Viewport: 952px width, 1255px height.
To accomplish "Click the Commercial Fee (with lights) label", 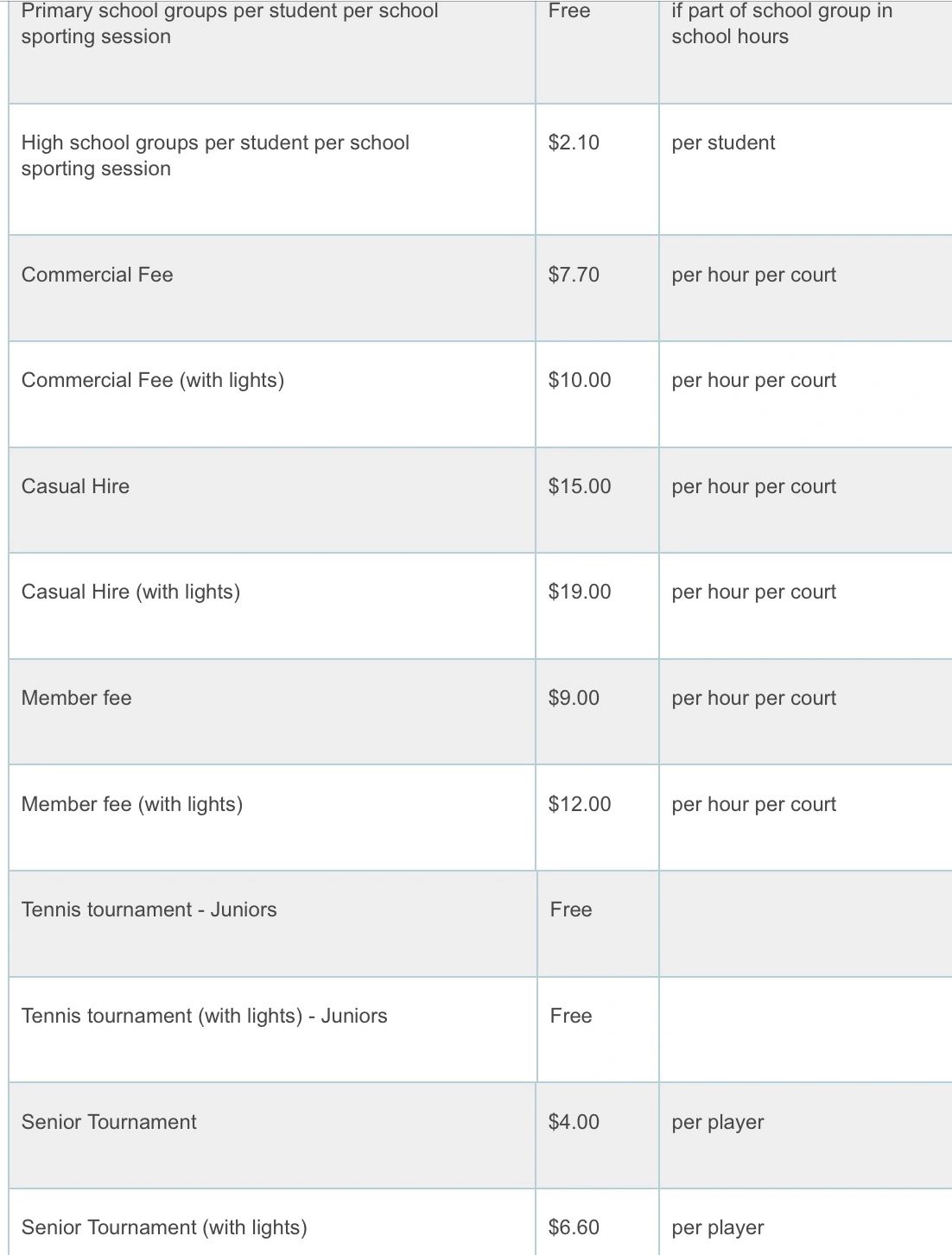I will coord(153,380).
